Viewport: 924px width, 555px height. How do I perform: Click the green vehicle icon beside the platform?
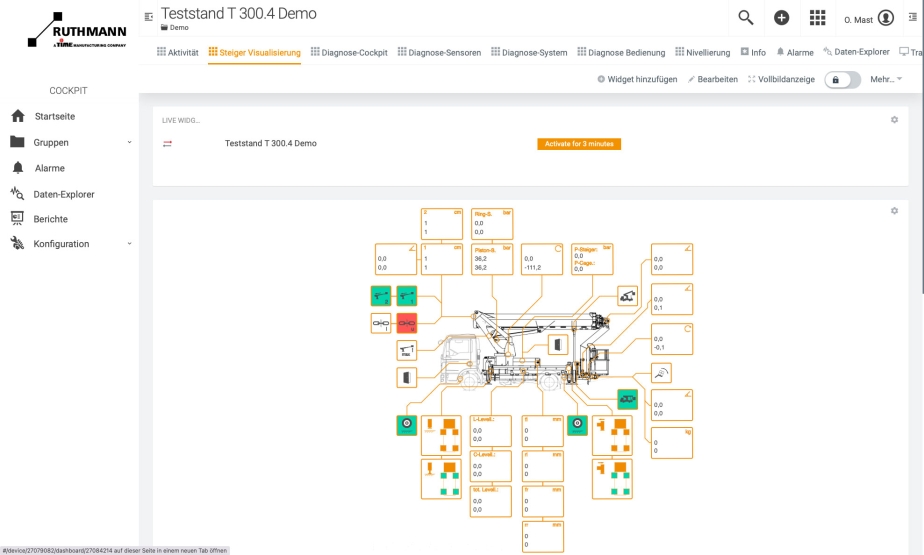tap(627, 399)
